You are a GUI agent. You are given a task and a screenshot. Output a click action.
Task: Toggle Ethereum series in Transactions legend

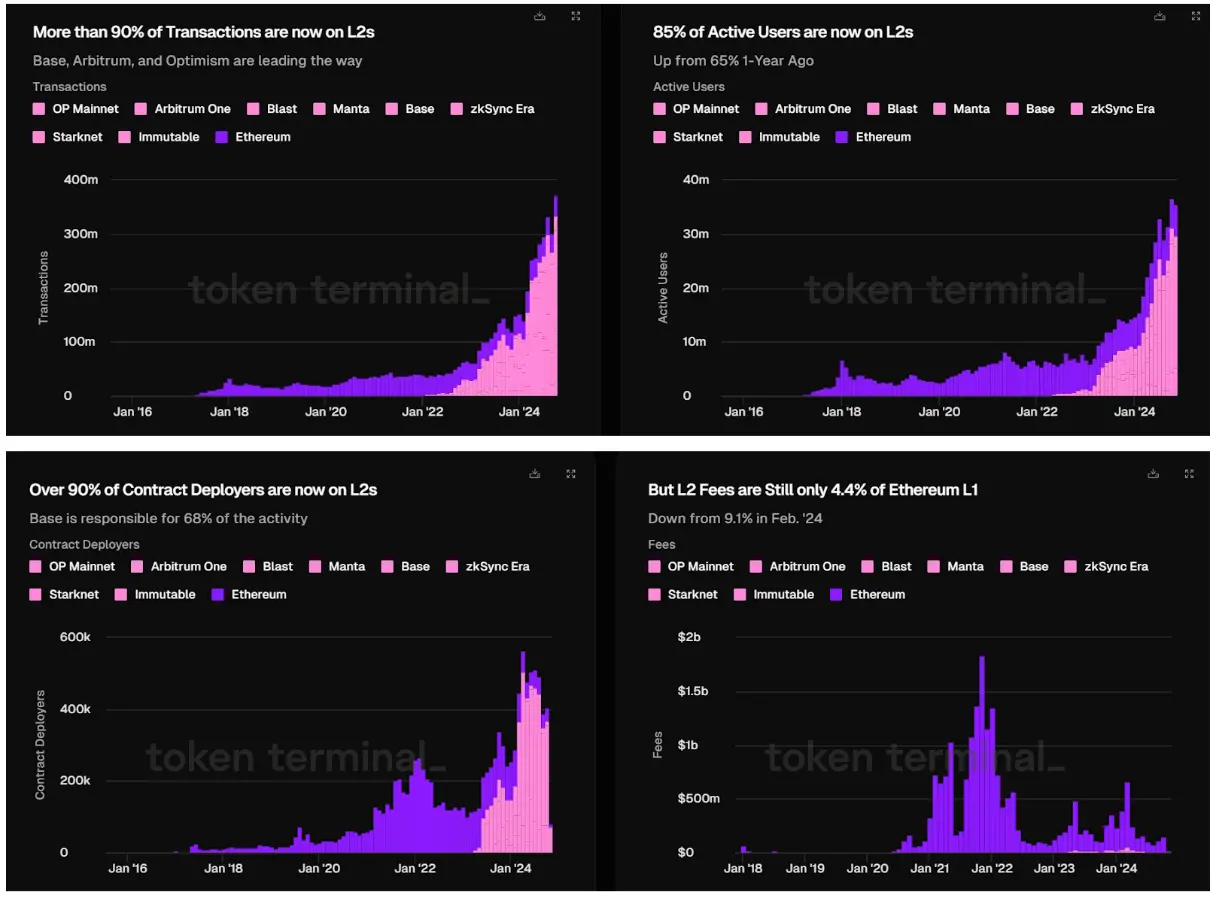[x=262, y=137]
